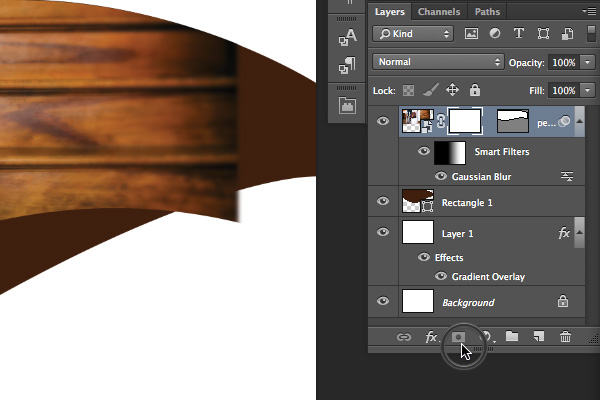Click the Smart Filters label

click(x=502, y=152)
